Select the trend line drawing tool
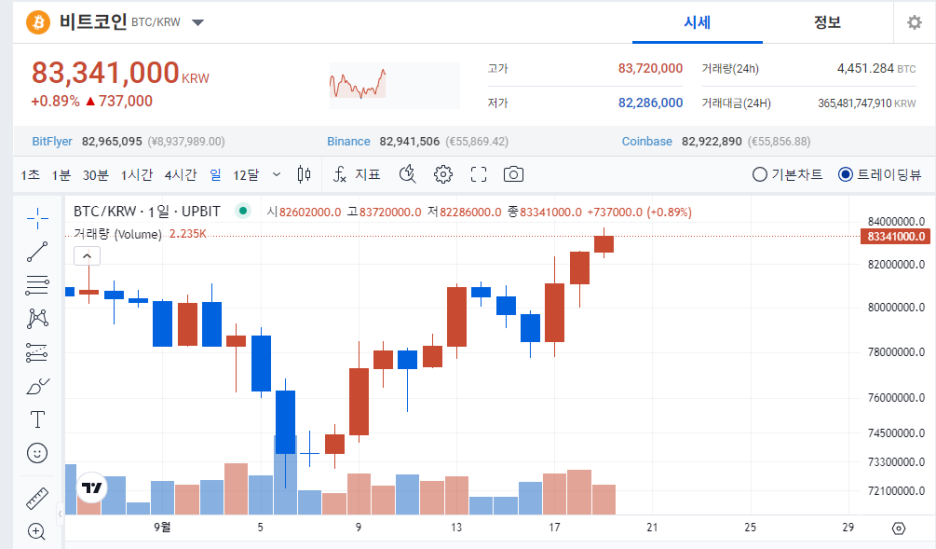Image resolution: width=936 pixels, height=549 pixels. click(37, 252)
